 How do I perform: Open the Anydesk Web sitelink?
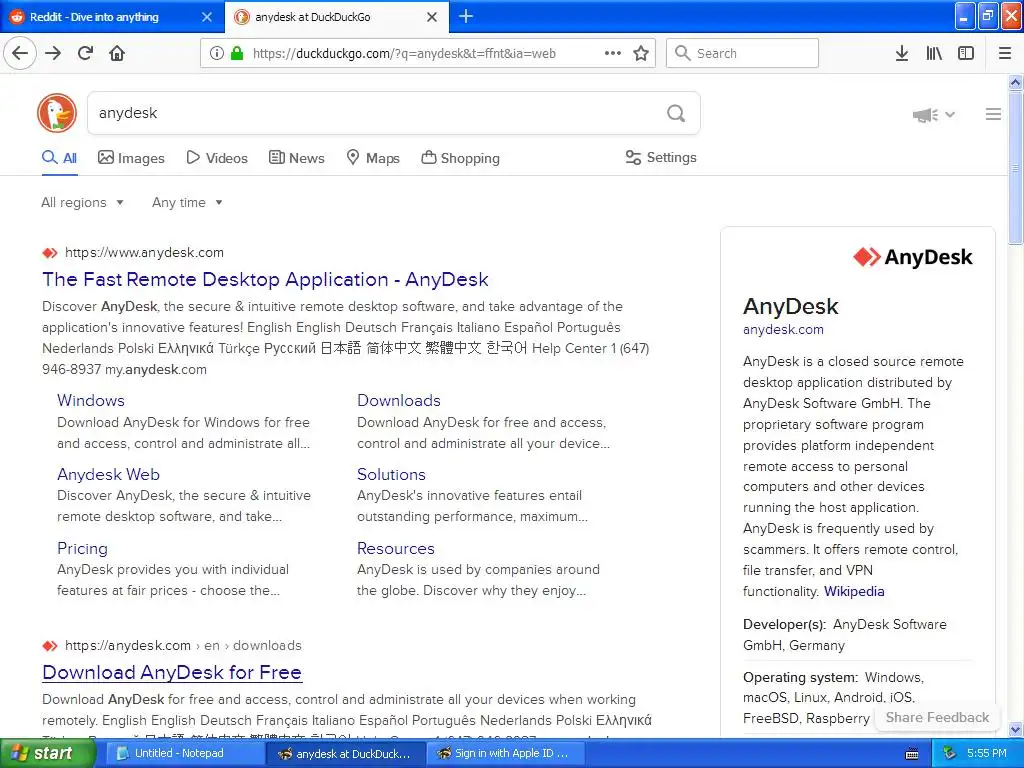click(x=108, y=474)
